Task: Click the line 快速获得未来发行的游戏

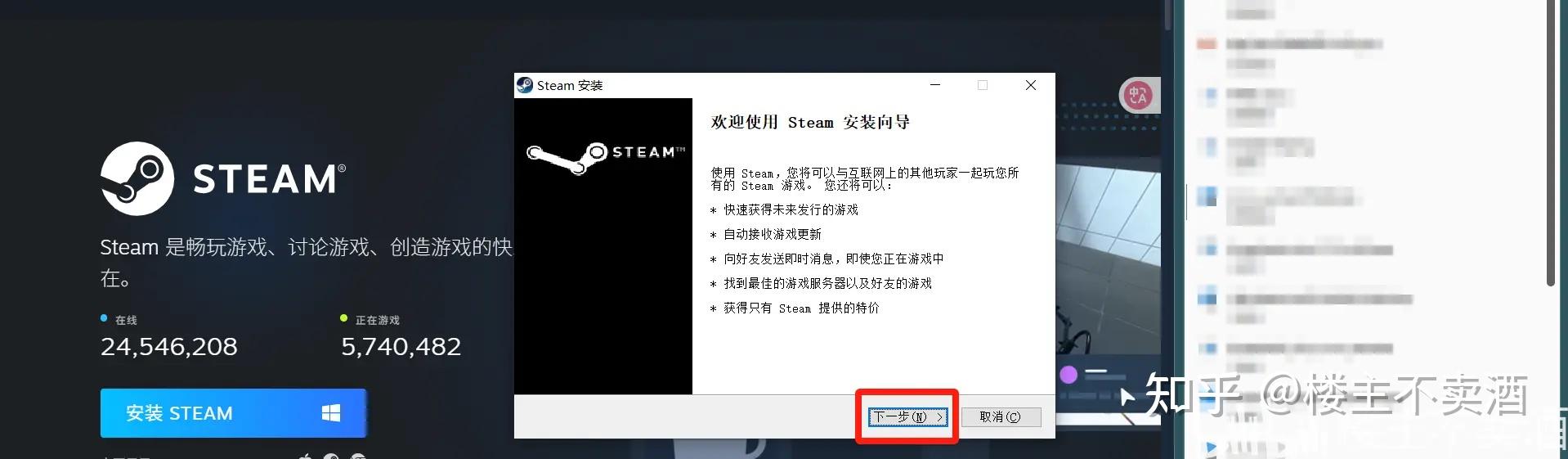Action: coord(791,210)
